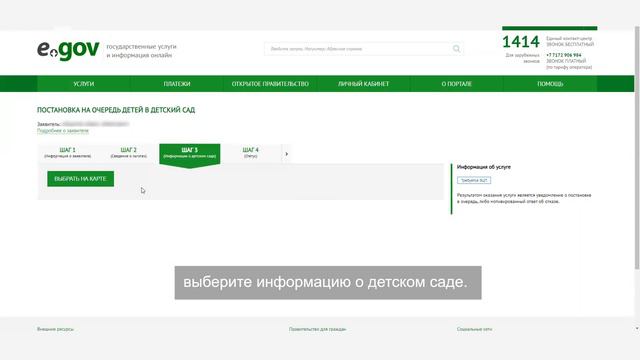This screenshot has height=360, width=640.
Task: Click the Информация об услуге heading
Action: tap(484, 167)
